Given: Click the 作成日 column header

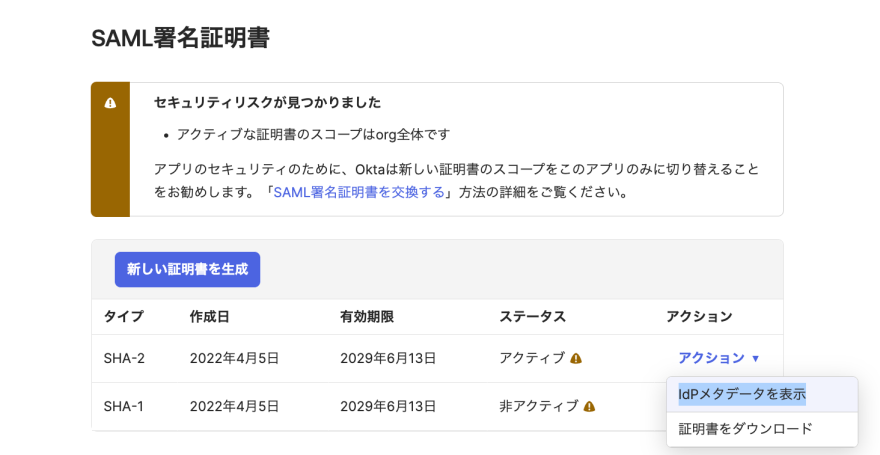Looking at the screenshot, I should 209,316.
